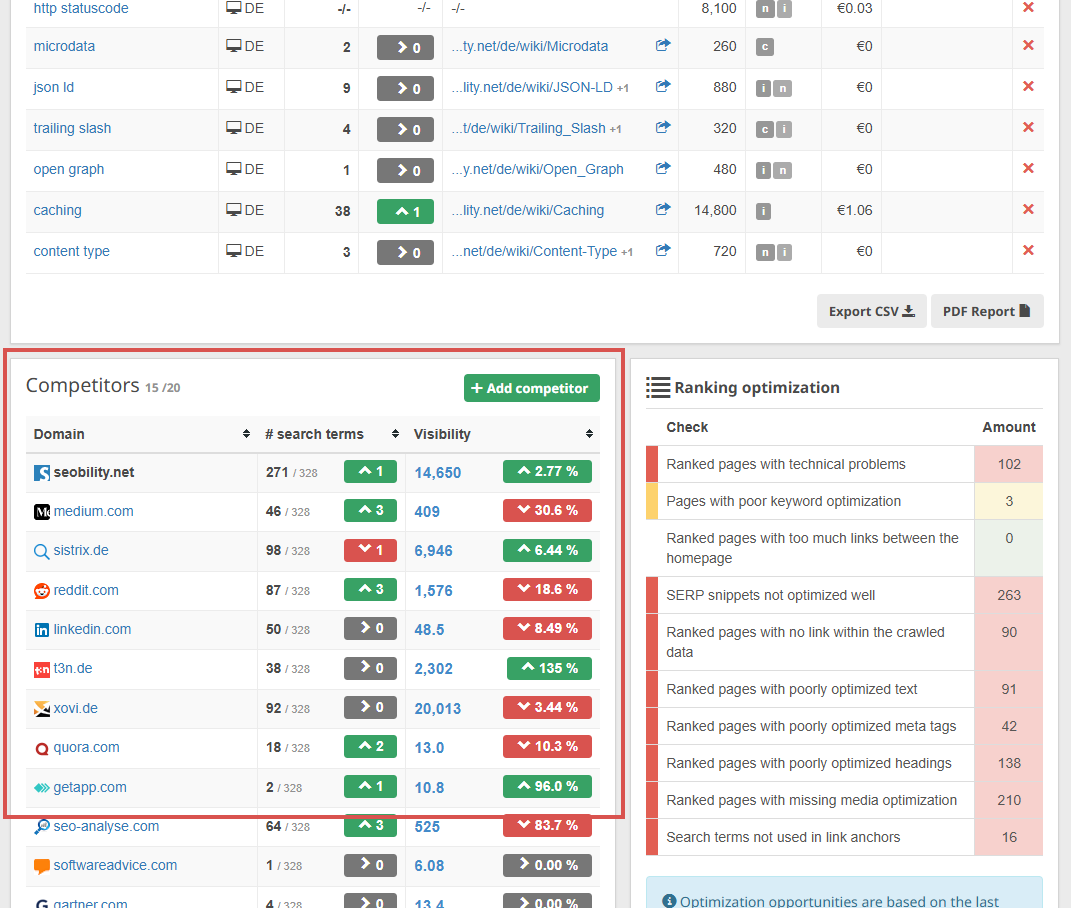Open the http statuscode keyword link
Screen dimensions: 1071x908
(81, 8)
